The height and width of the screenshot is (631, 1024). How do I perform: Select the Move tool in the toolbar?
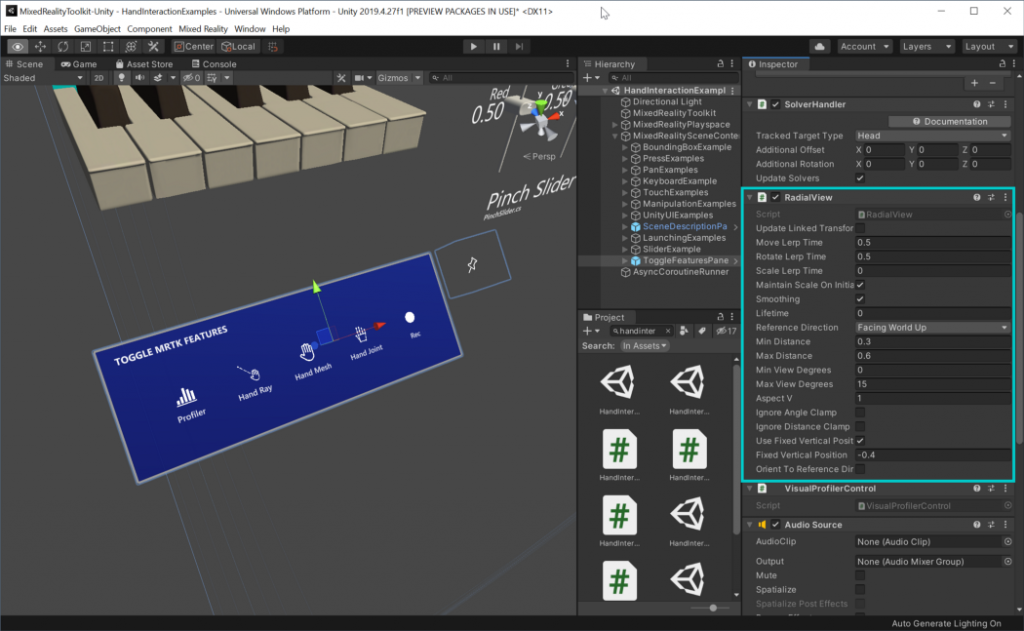click(x=41, y=46)
